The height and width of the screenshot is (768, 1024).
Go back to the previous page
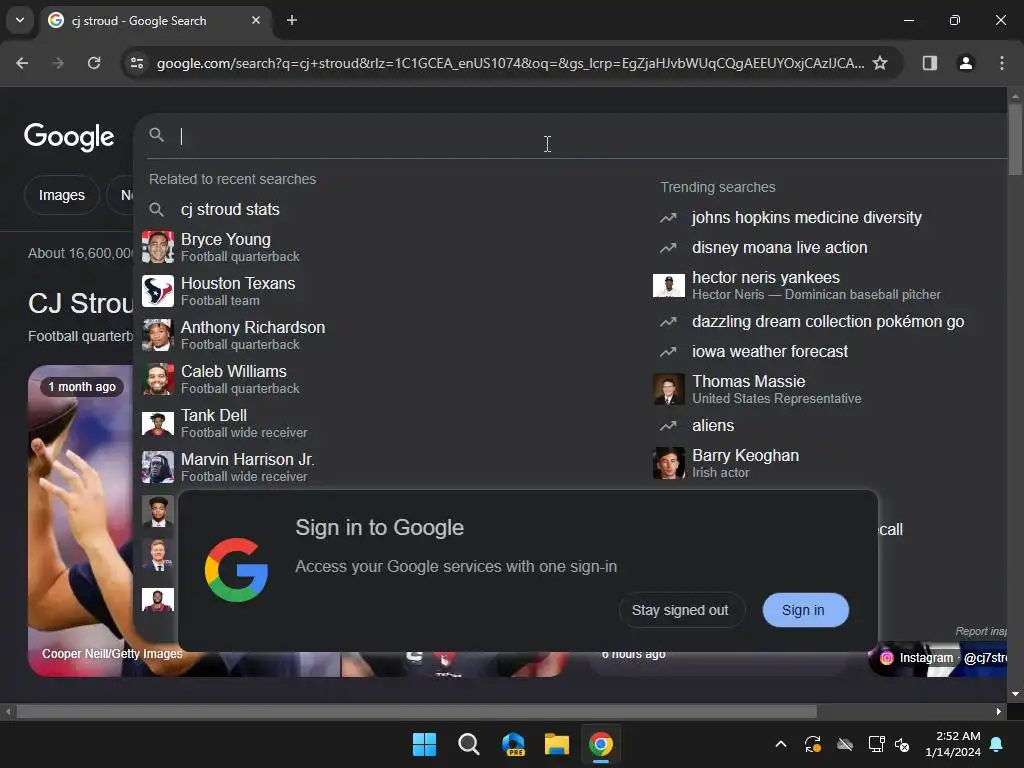pyautogui.click(x=22, y=63)
